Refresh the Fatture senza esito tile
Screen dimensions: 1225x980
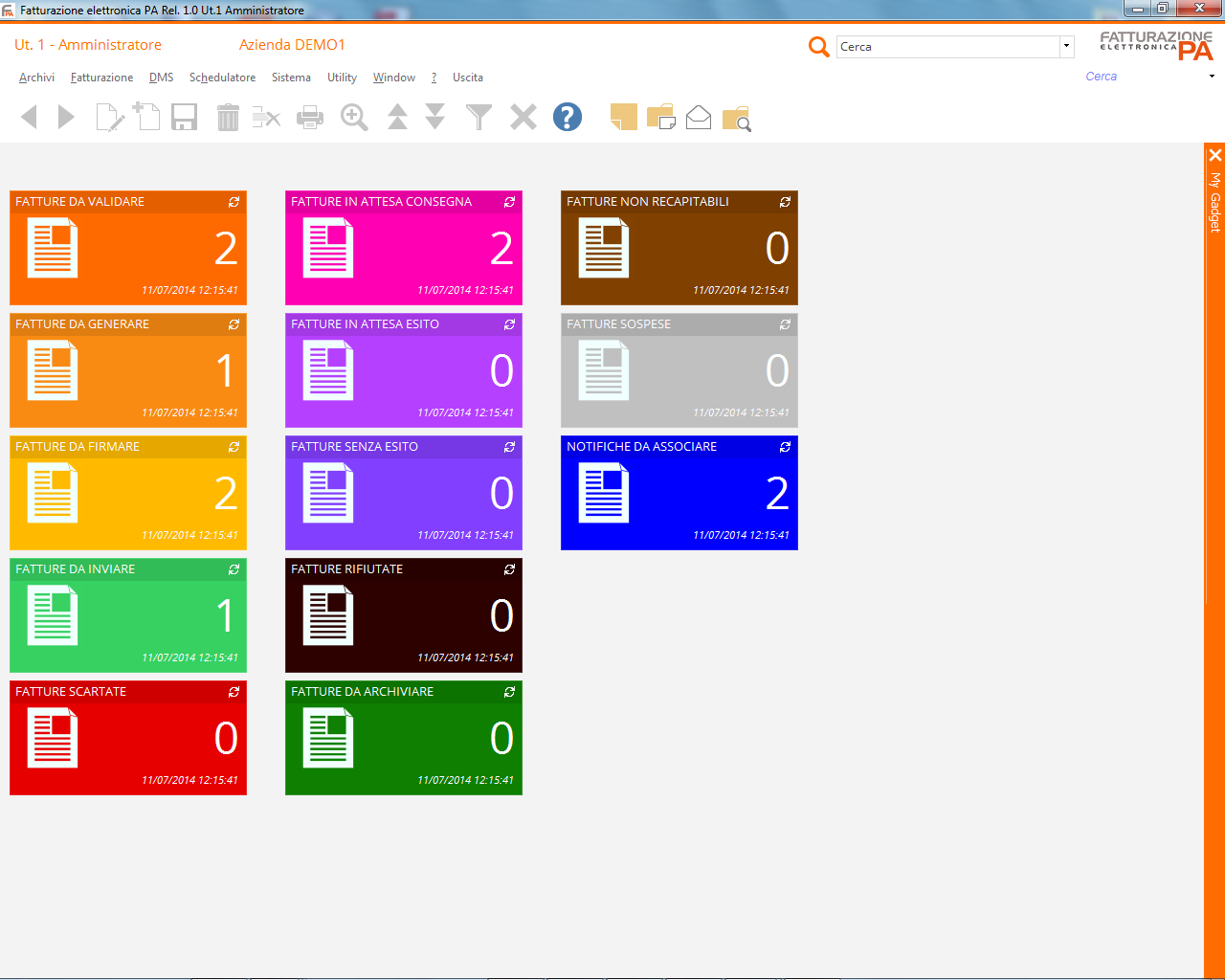pos(509,447)
